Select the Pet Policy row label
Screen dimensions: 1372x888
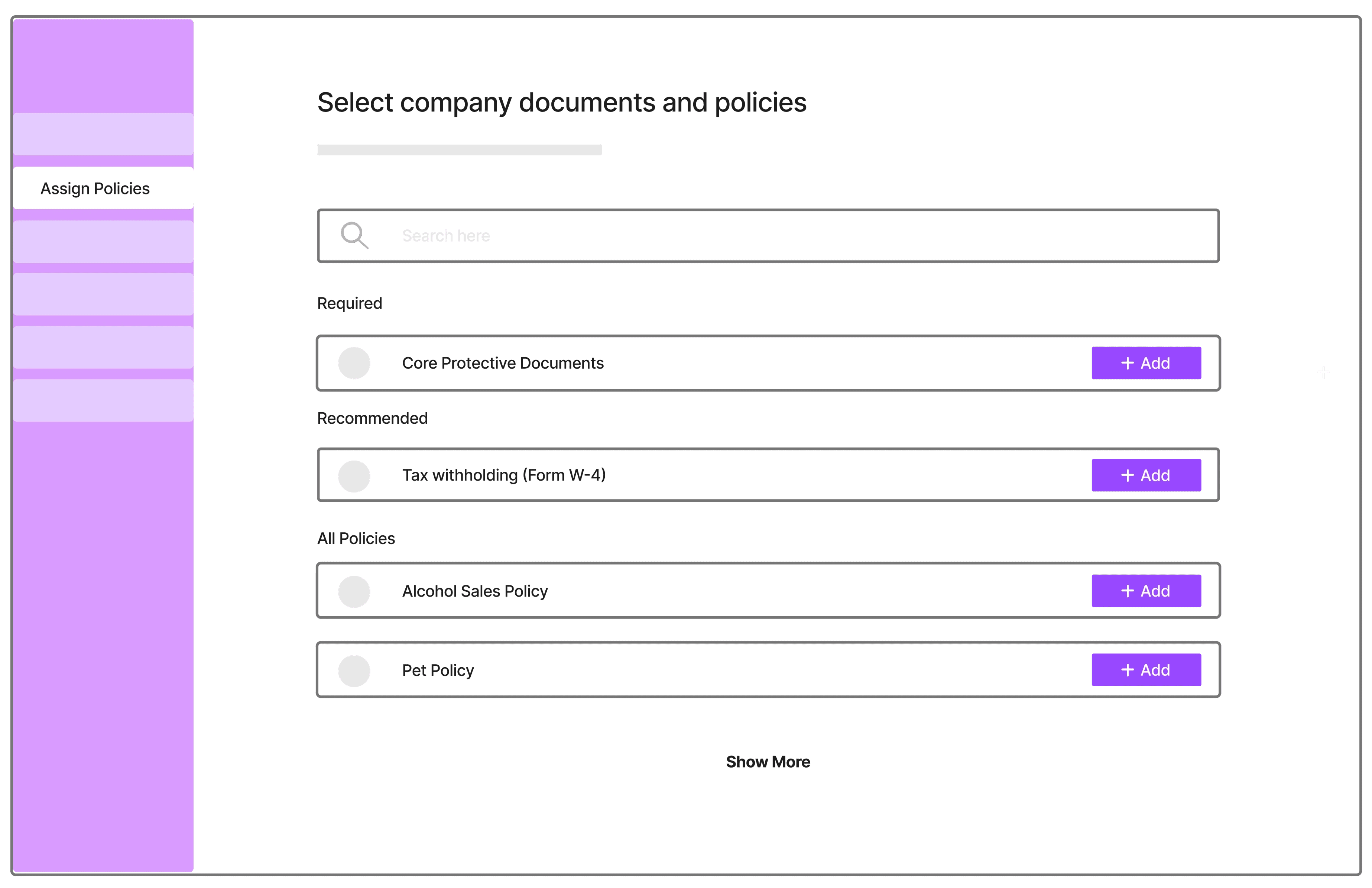point(438,670)
